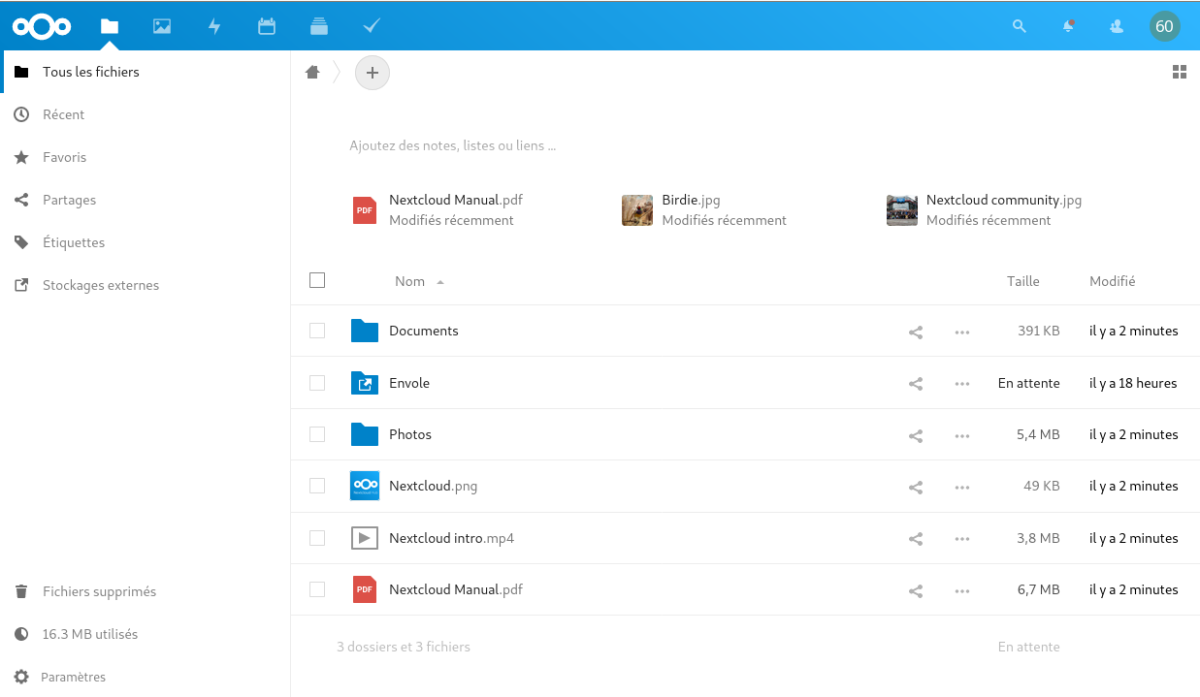Go to home folder breadcrumb icon
This screenshot has width=1200, height=697.
[x=312, y=72]
